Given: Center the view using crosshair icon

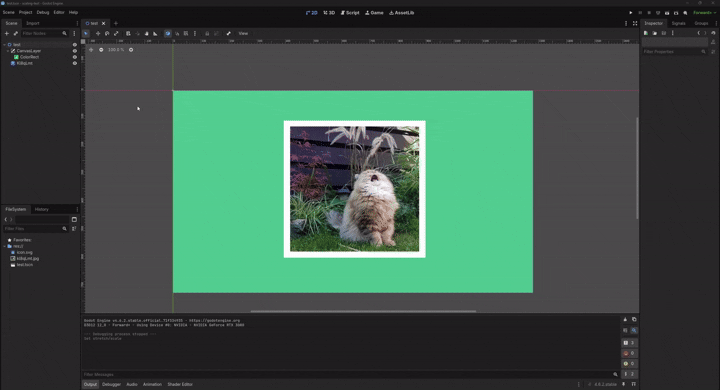Looking at the screenshot, I should pos(91,50).
